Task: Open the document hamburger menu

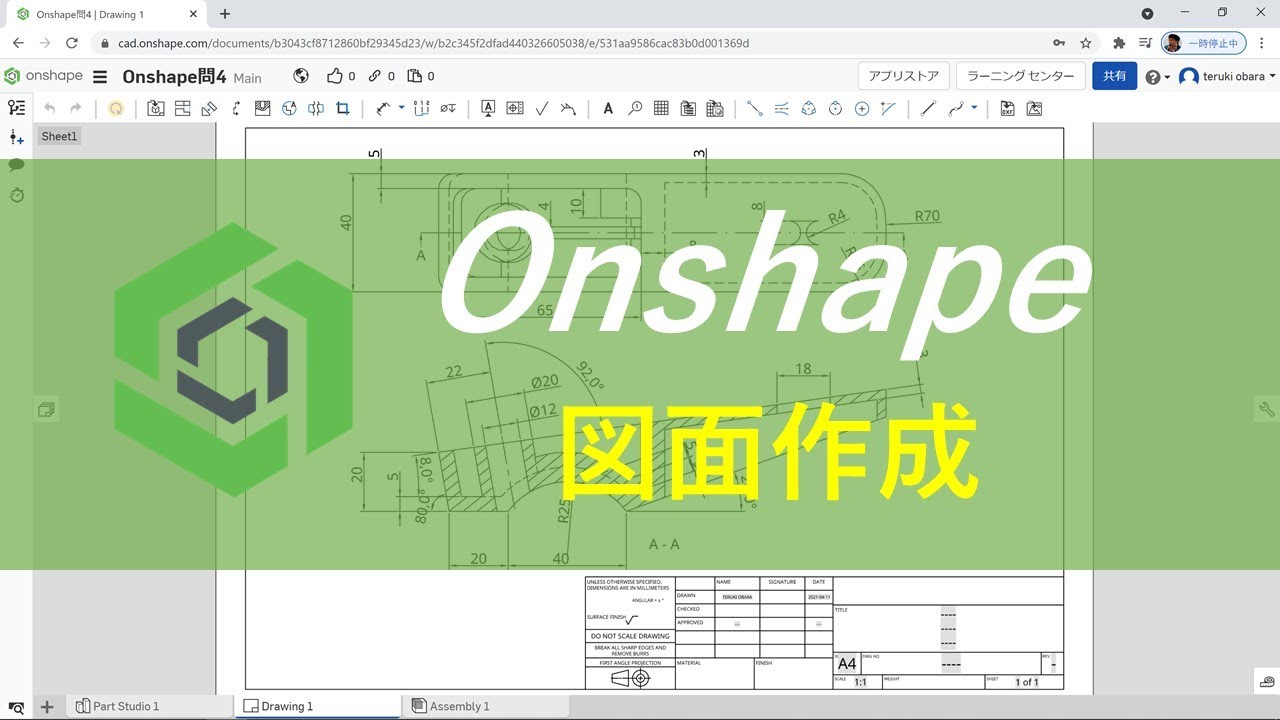Action: (x=100, y=77)
